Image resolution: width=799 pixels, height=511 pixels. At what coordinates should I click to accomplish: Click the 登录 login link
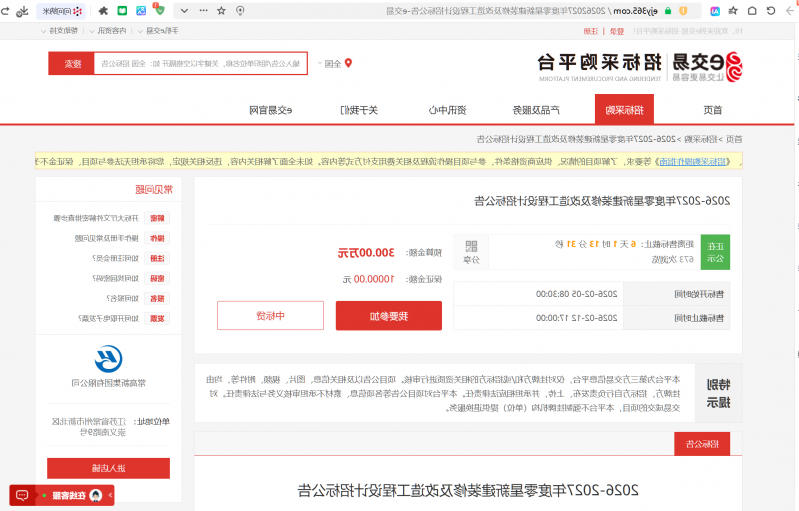pyautogui.click(x=617, y=32)
